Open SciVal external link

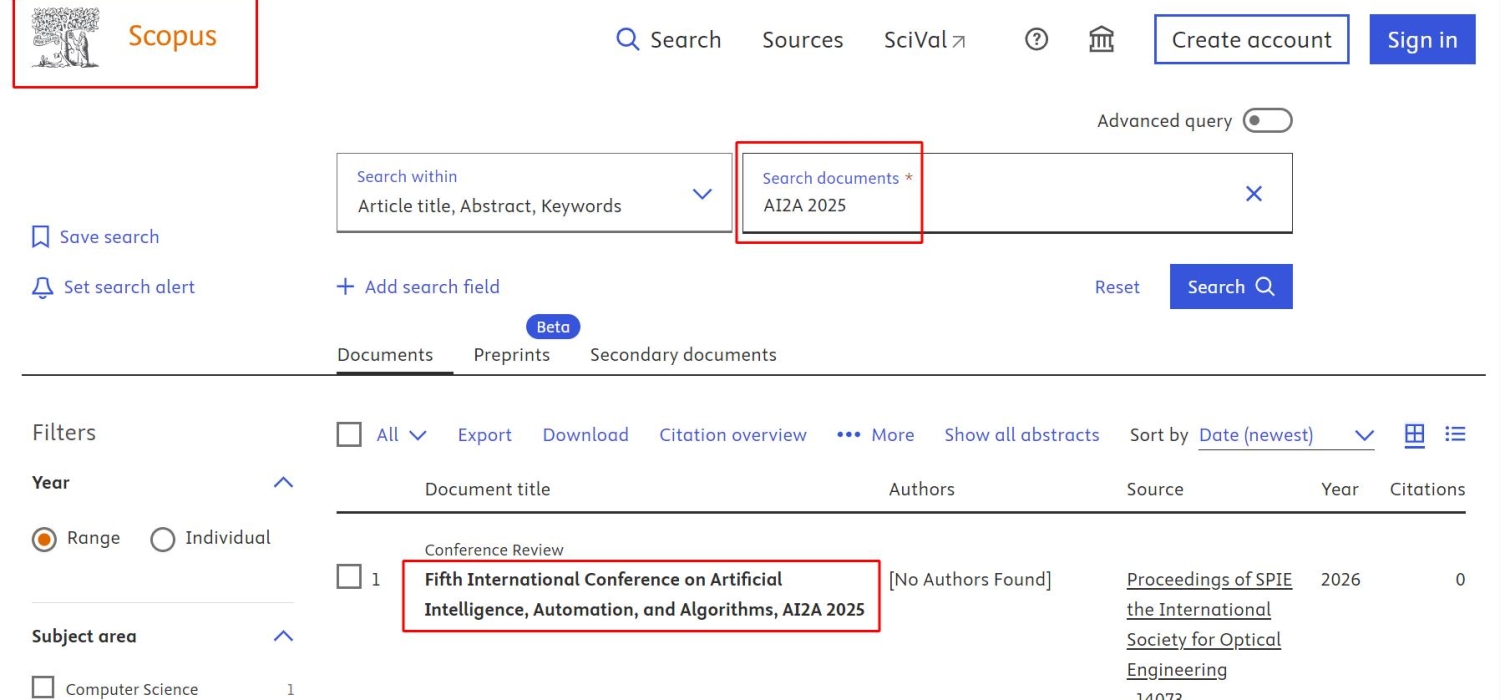925,40
